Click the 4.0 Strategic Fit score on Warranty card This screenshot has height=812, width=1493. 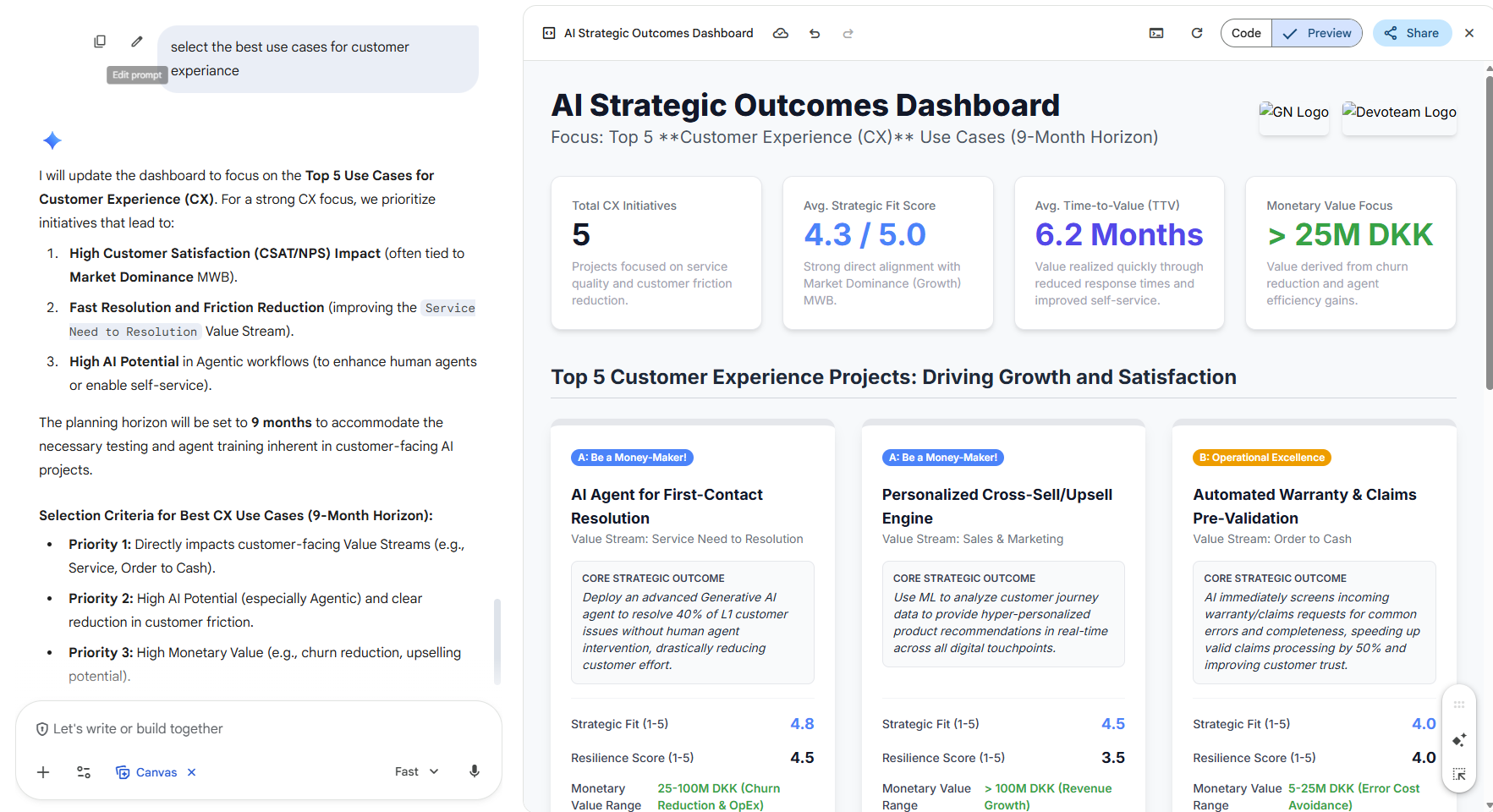click(1424, 724)
